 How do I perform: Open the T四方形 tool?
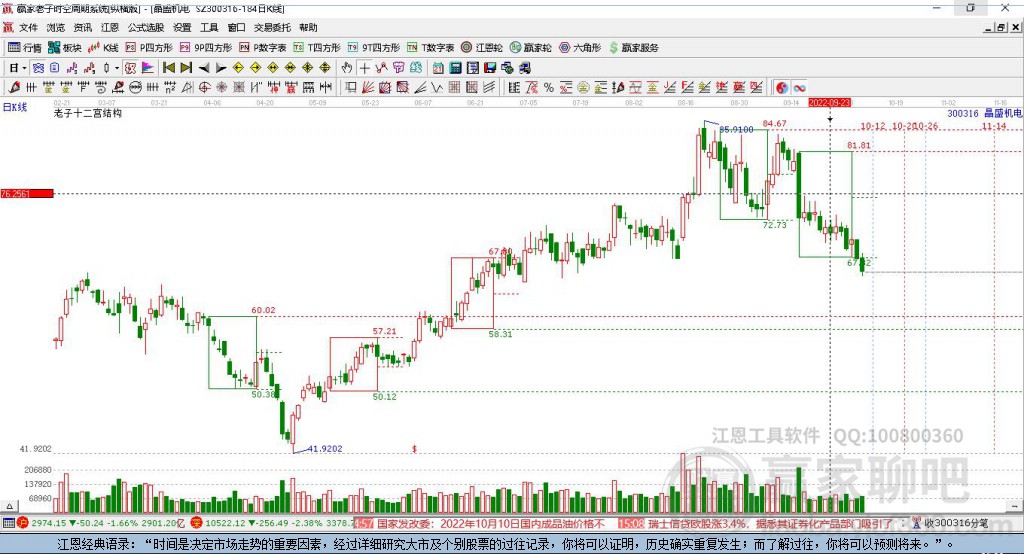pyautogui.click(x=317, y=48)
